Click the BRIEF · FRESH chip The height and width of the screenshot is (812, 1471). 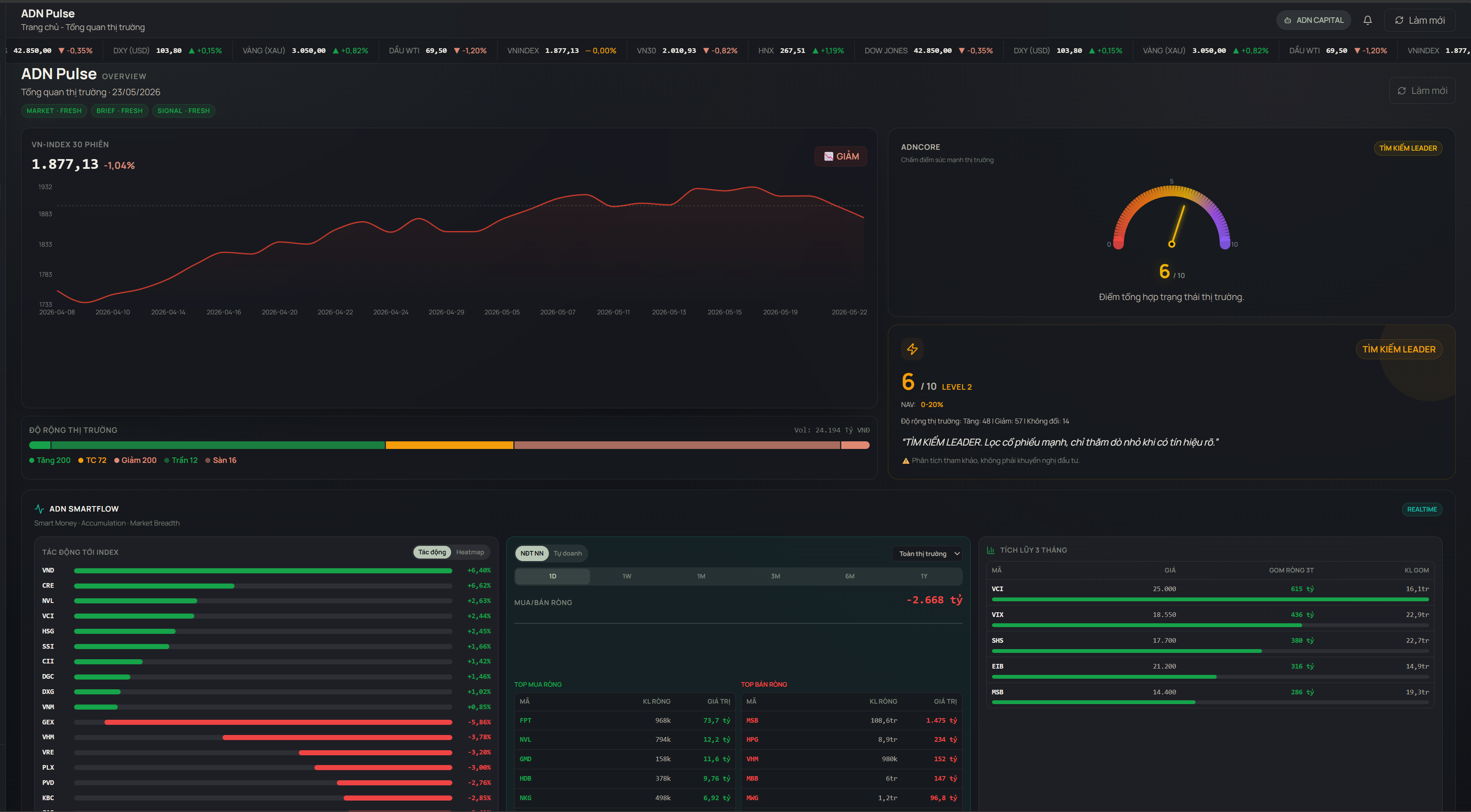click(119, 111)
